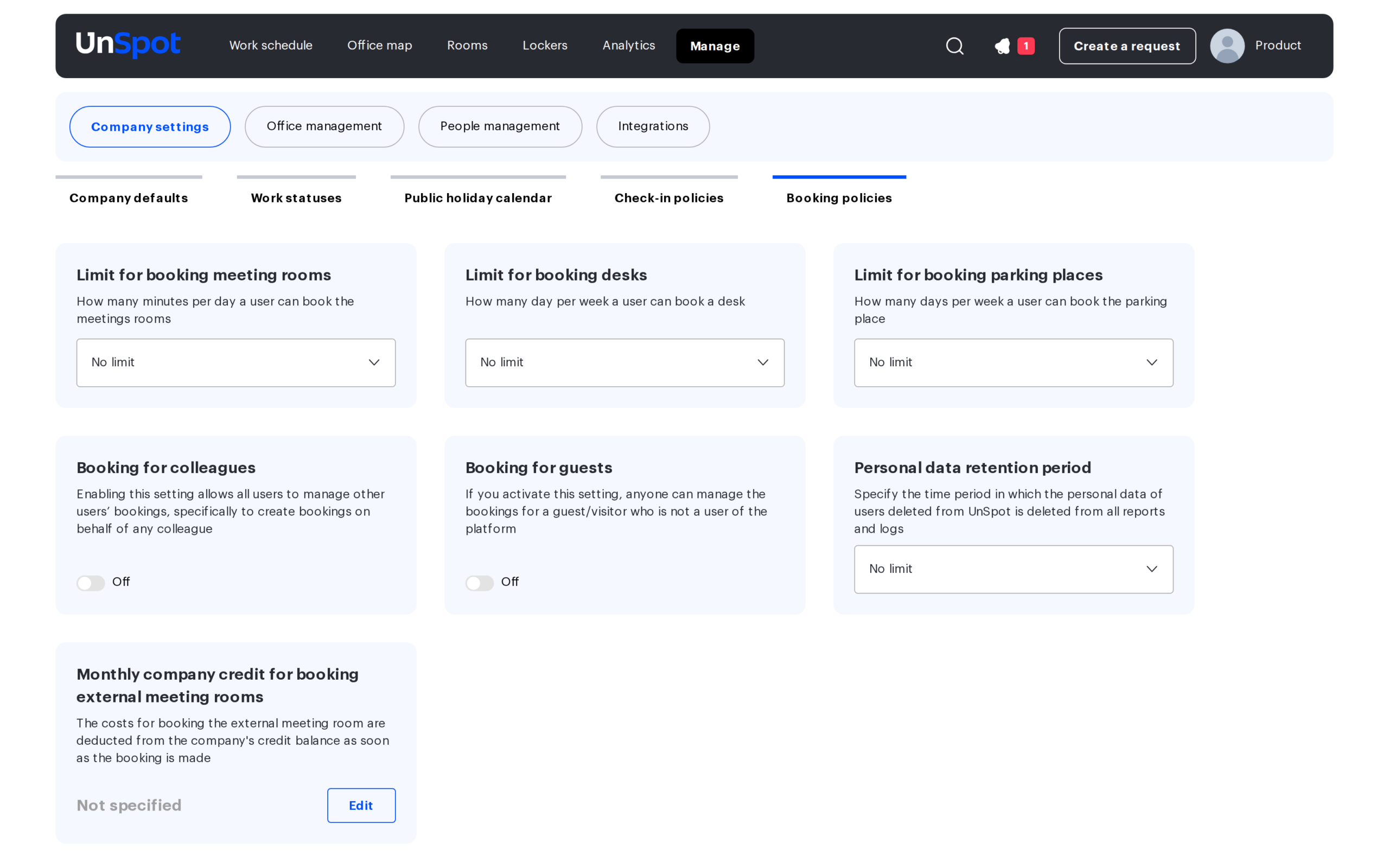
Task: Select Booking policies tab
Action: (x=839, y=197)
